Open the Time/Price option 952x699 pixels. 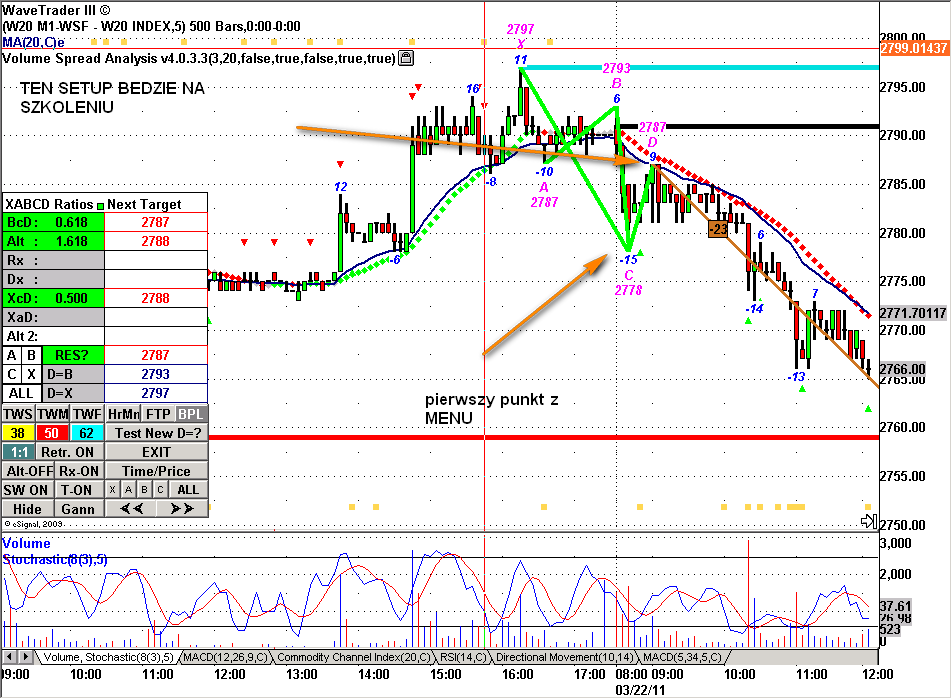pos(157,471)
